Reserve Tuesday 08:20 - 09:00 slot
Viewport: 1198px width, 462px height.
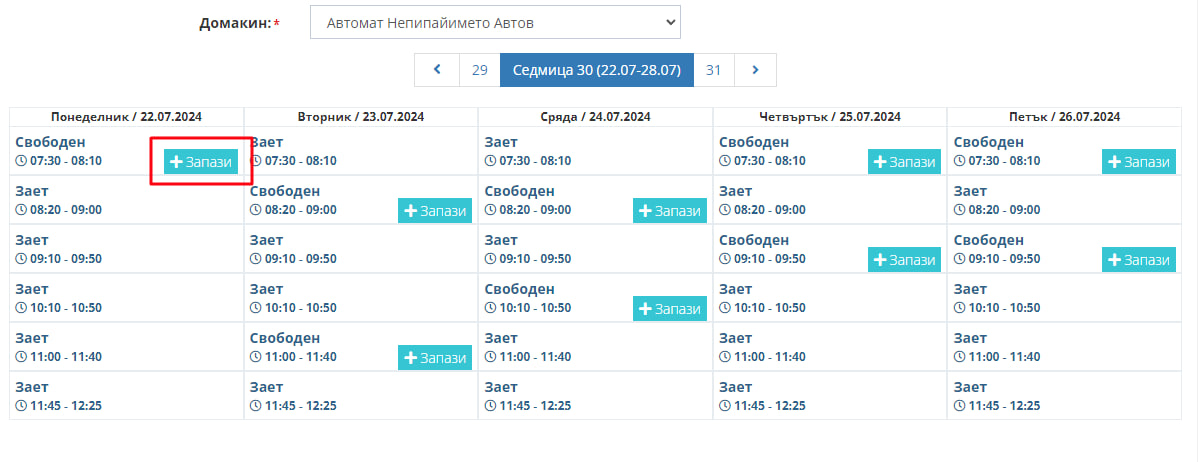435,211
